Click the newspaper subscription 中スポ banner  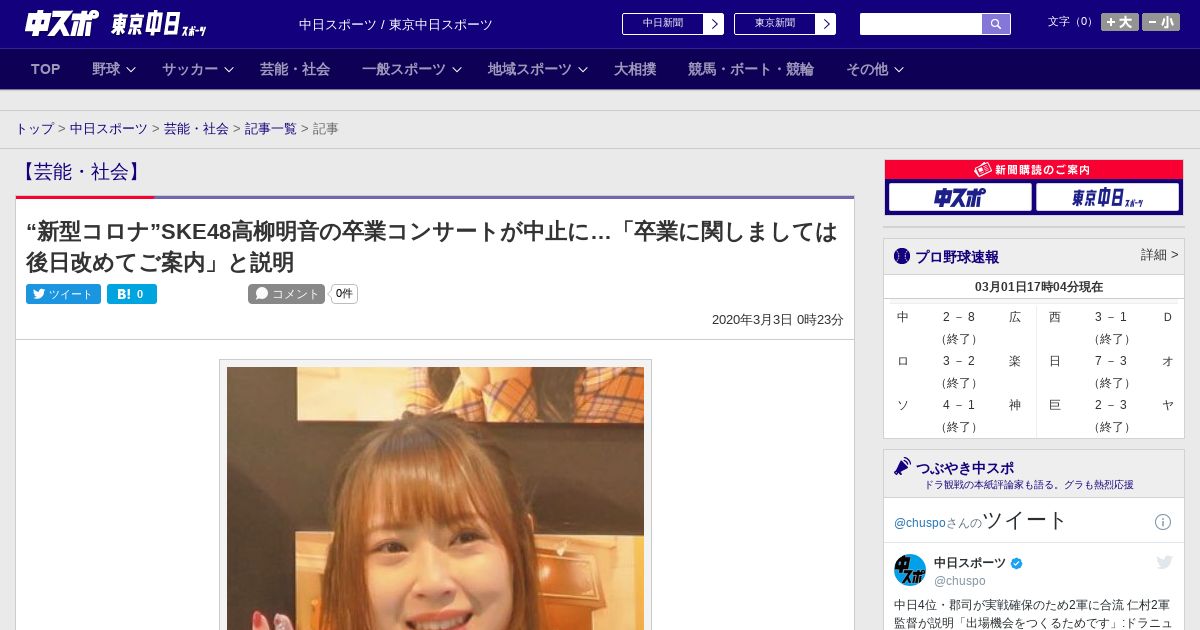click(960, 198)
